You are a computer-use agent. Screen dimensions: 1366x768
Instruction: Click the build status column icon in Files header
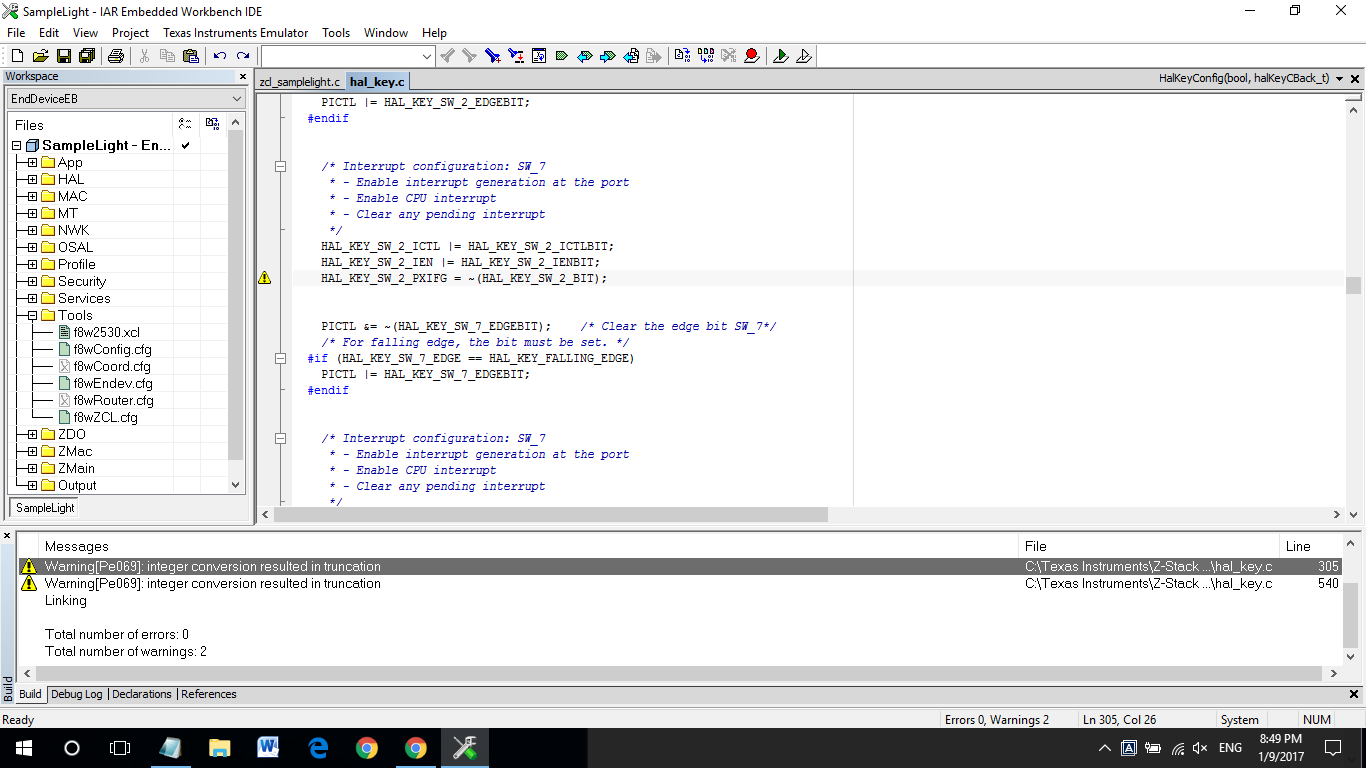click(212, 124)
